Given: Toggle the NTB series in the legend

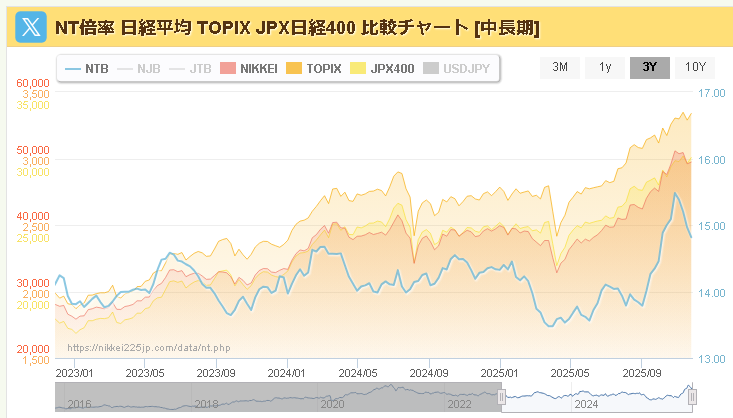Looking at the screenshot, I should pos(86,69).
